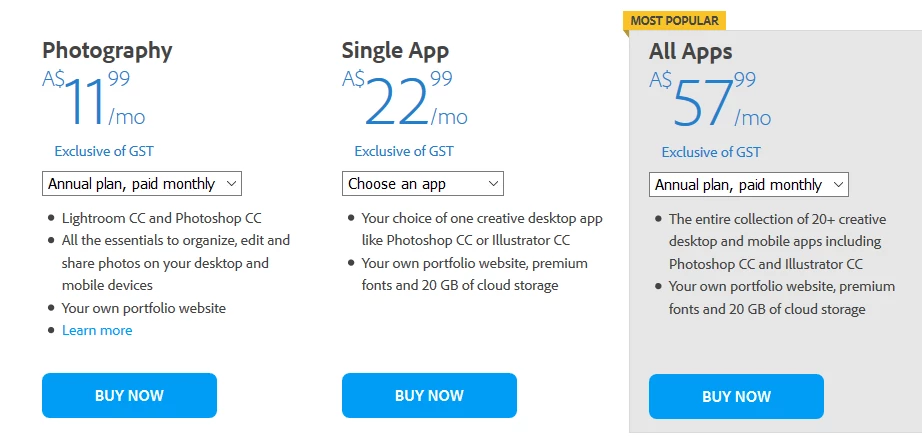Click Buy Now under Photography plan
The height and width of the screenshot is (444, 922).
point(129,395)
